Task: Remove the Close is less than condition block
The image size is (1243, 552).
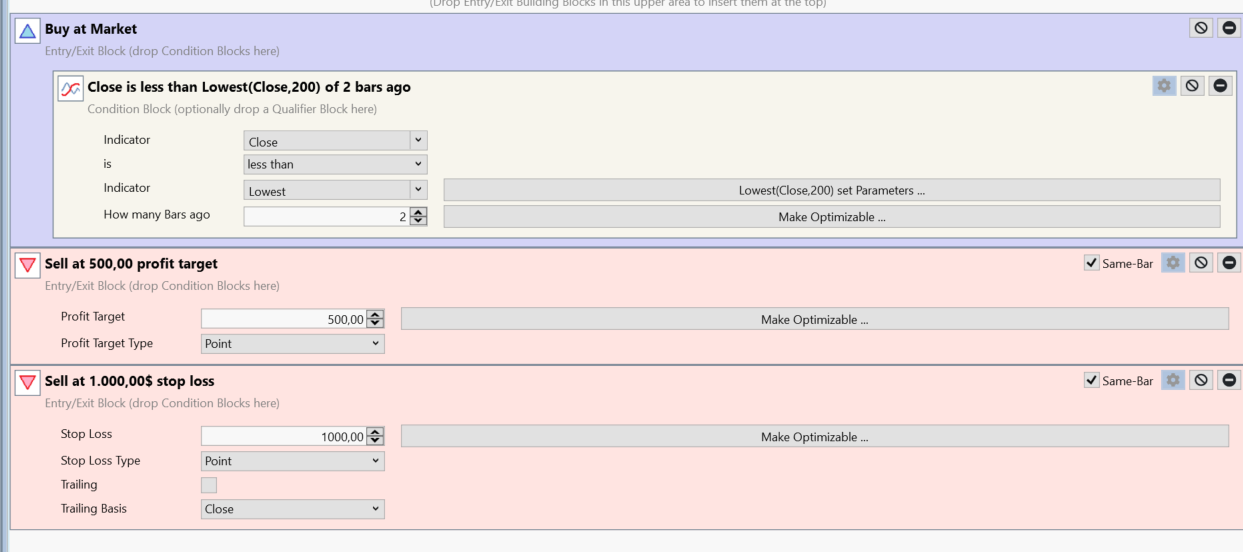Action: click(1222, 86)
